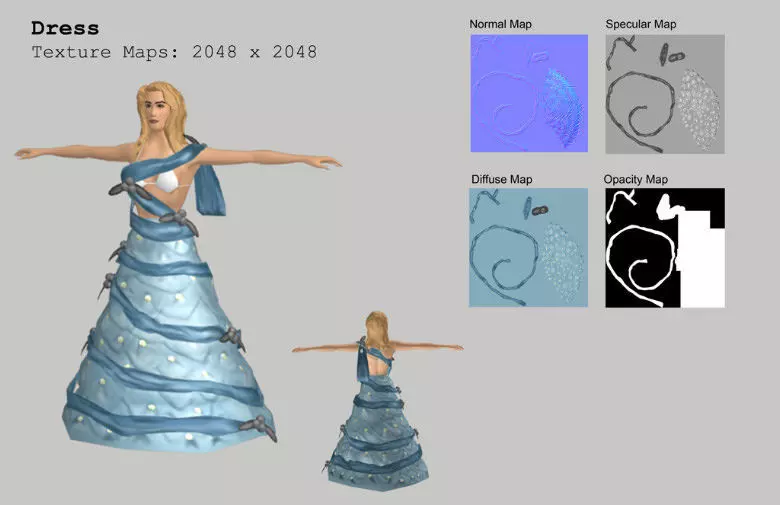Screen dimensions: 780x505
Task: Click the 'Normal Map' label
Action: click(x=500, y=24)
